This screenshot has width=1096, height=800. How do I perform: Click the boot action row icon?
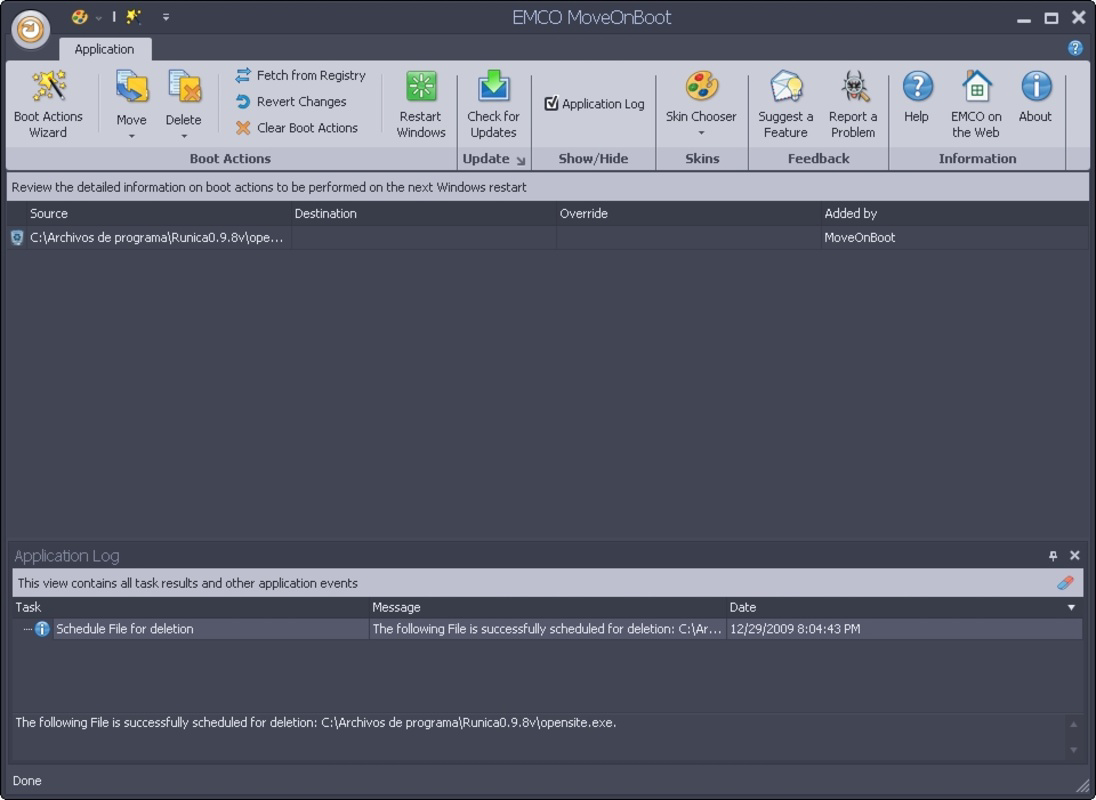(x=17, y=238)
